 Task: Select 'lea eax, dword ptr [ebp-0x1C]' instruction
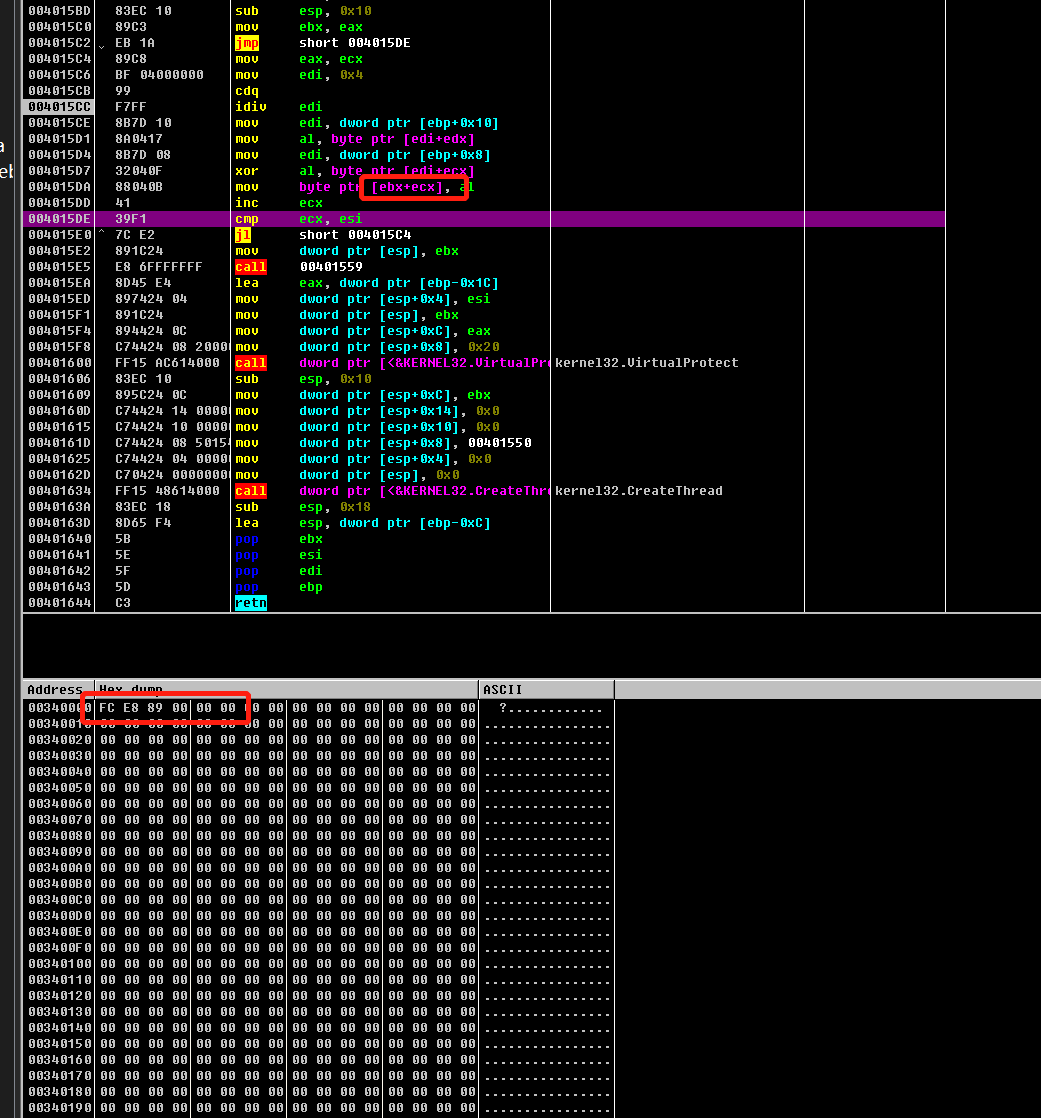tap(366, 283)
